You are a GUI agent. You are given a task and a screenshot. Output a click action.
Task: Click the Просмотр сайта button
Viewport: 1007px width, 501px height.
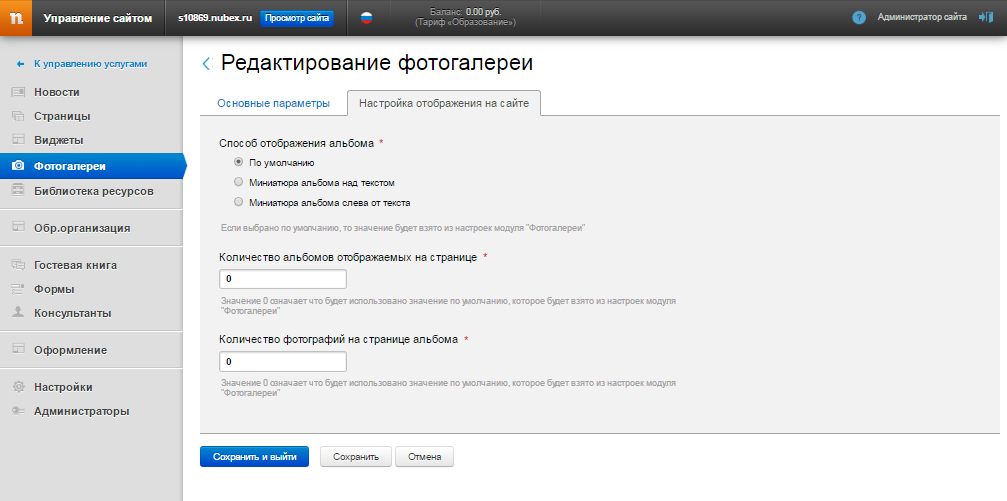[x=297, y=18]
